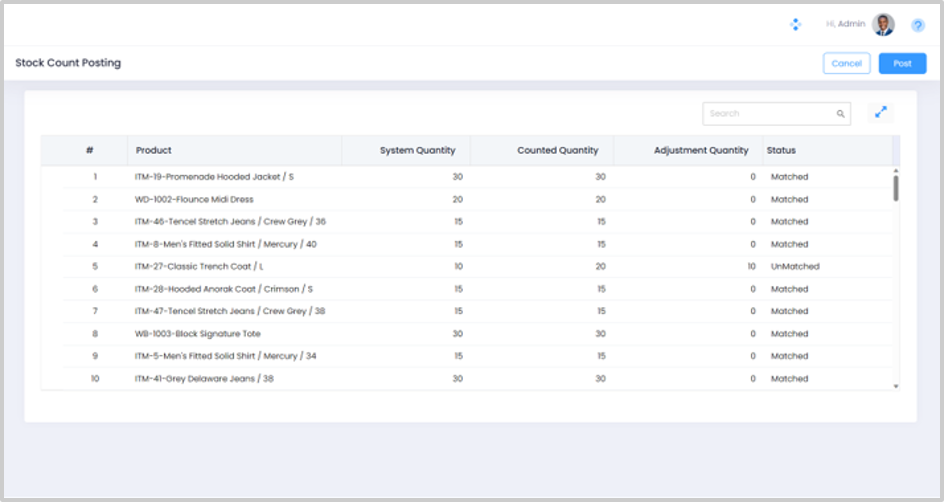
Task: Click the Status column header
Action: 781,150
